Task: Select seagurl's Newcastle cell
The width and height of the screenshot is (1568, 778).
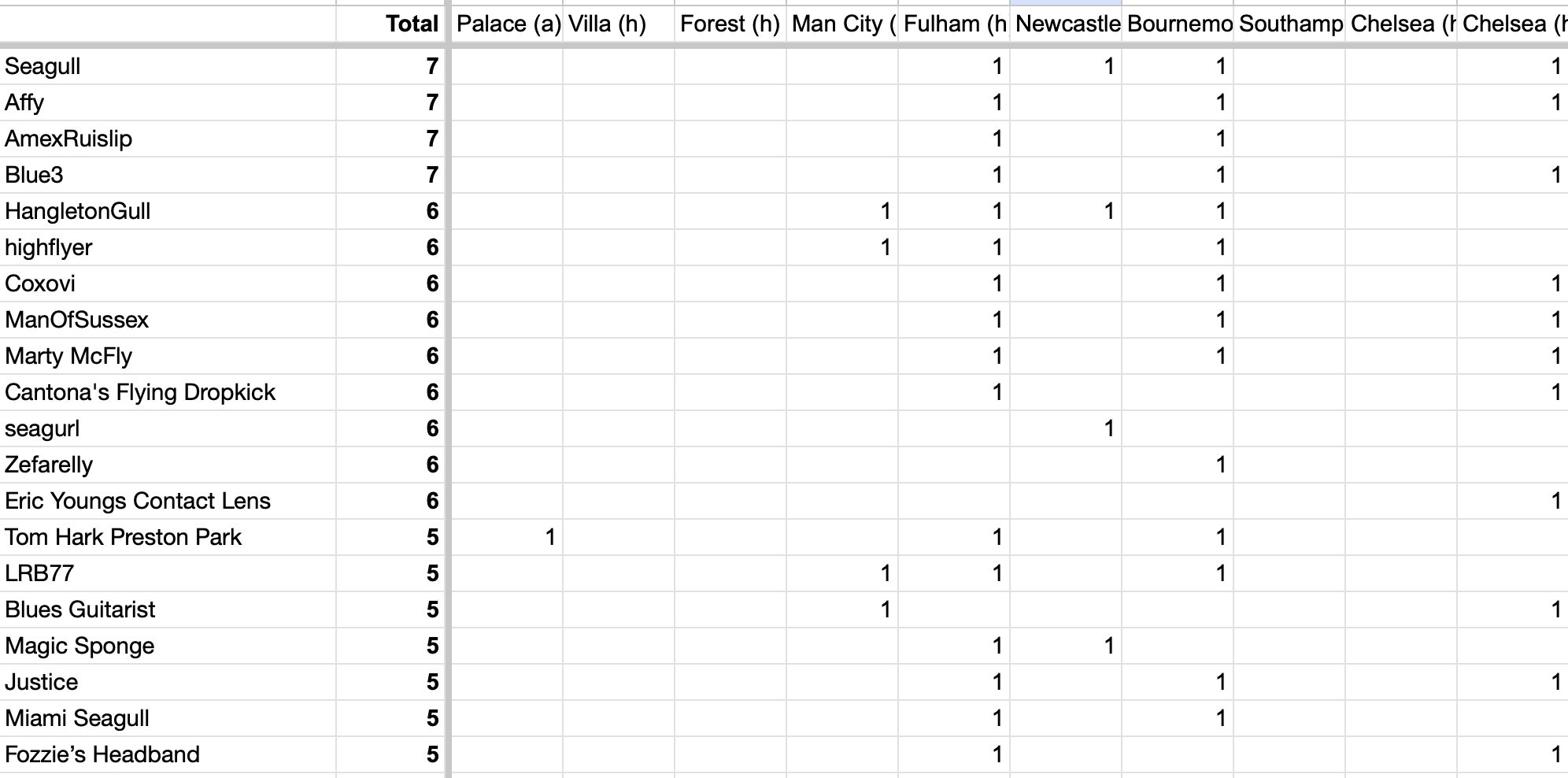Action: point(1066,428)
